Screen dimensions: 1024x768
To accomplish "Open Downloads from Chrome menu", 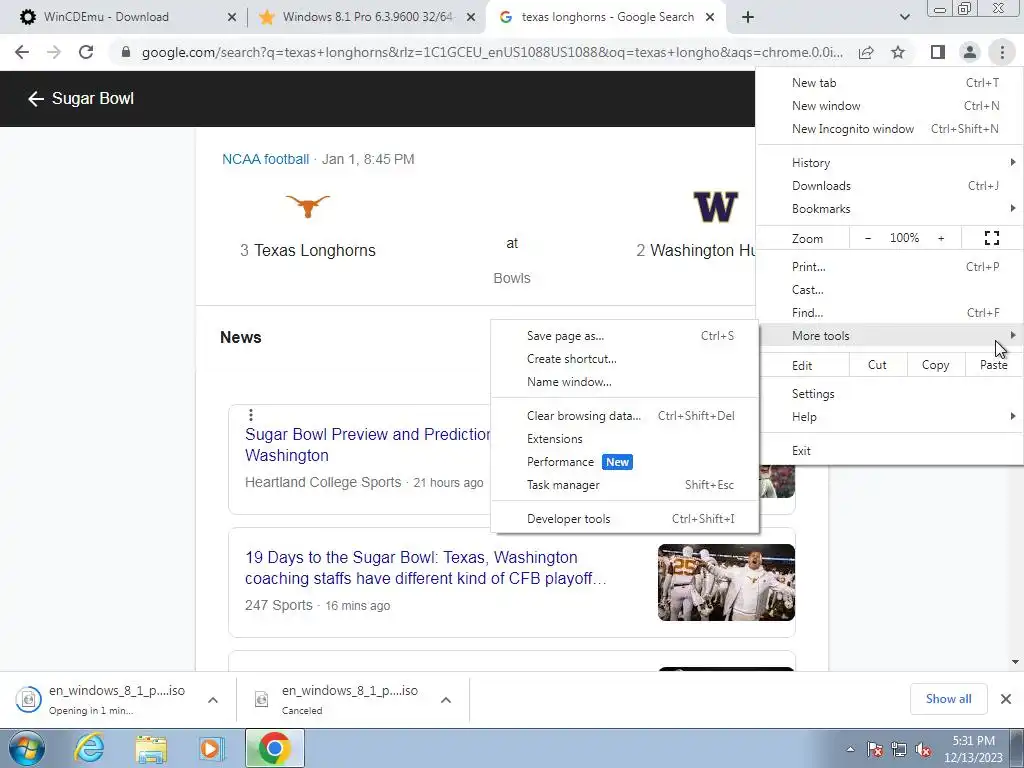I will pyautogui.click(x=889, y=186).
